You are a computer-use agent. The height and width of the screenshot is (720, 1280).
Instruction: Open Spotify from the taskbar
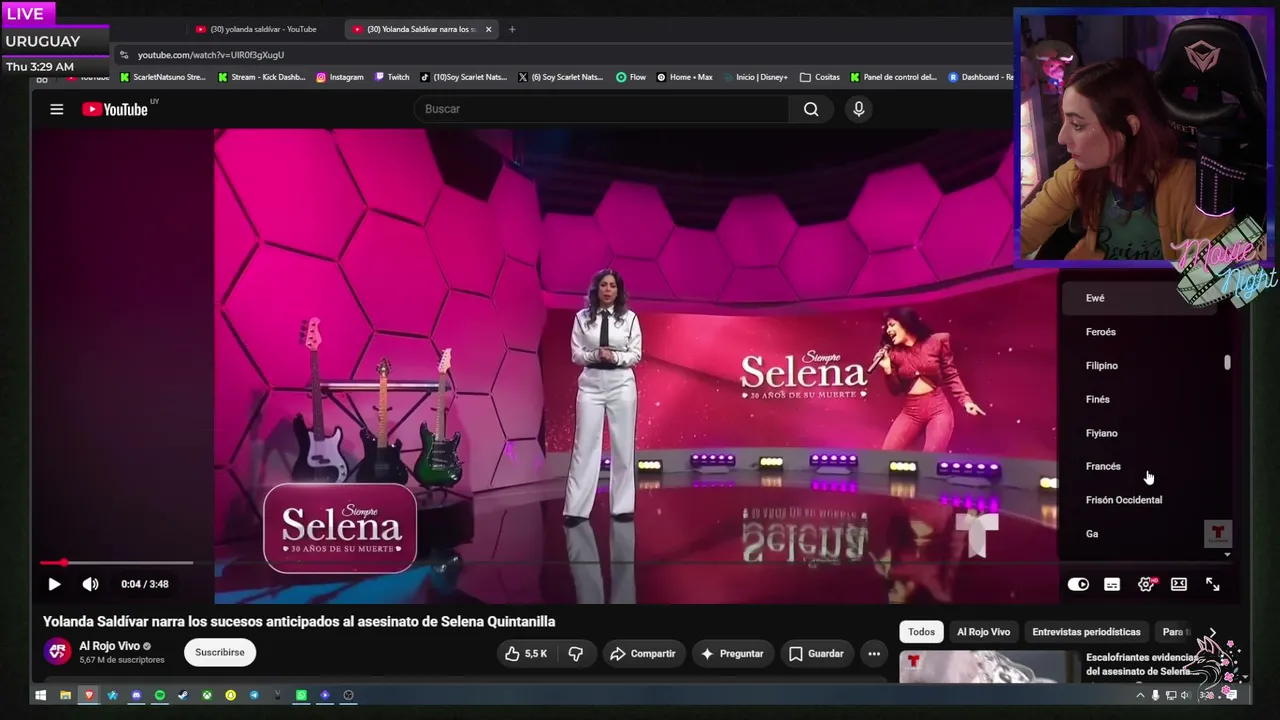click(x=159, y=695)
